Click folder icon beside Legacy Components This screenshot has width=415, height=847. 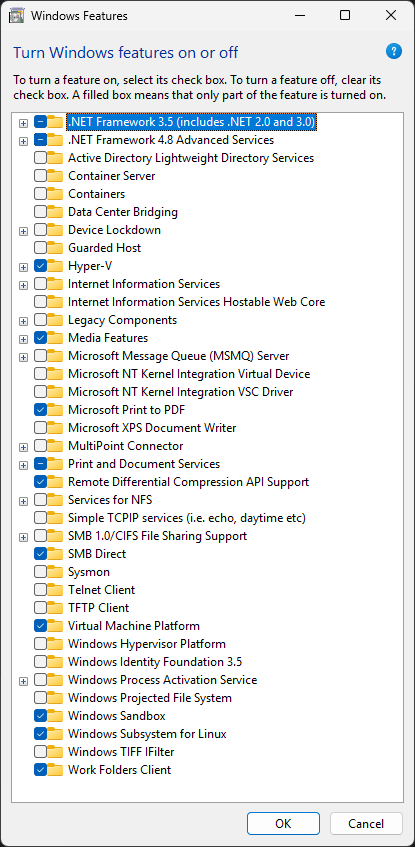point(55,320)
